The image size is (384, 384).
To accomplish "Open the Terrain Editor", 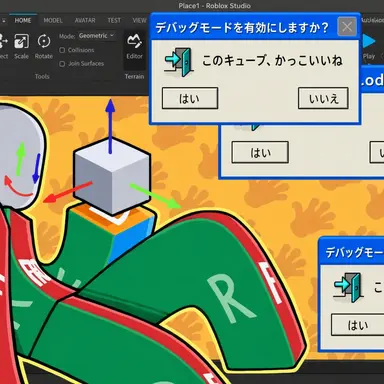I will pos(134,47).
